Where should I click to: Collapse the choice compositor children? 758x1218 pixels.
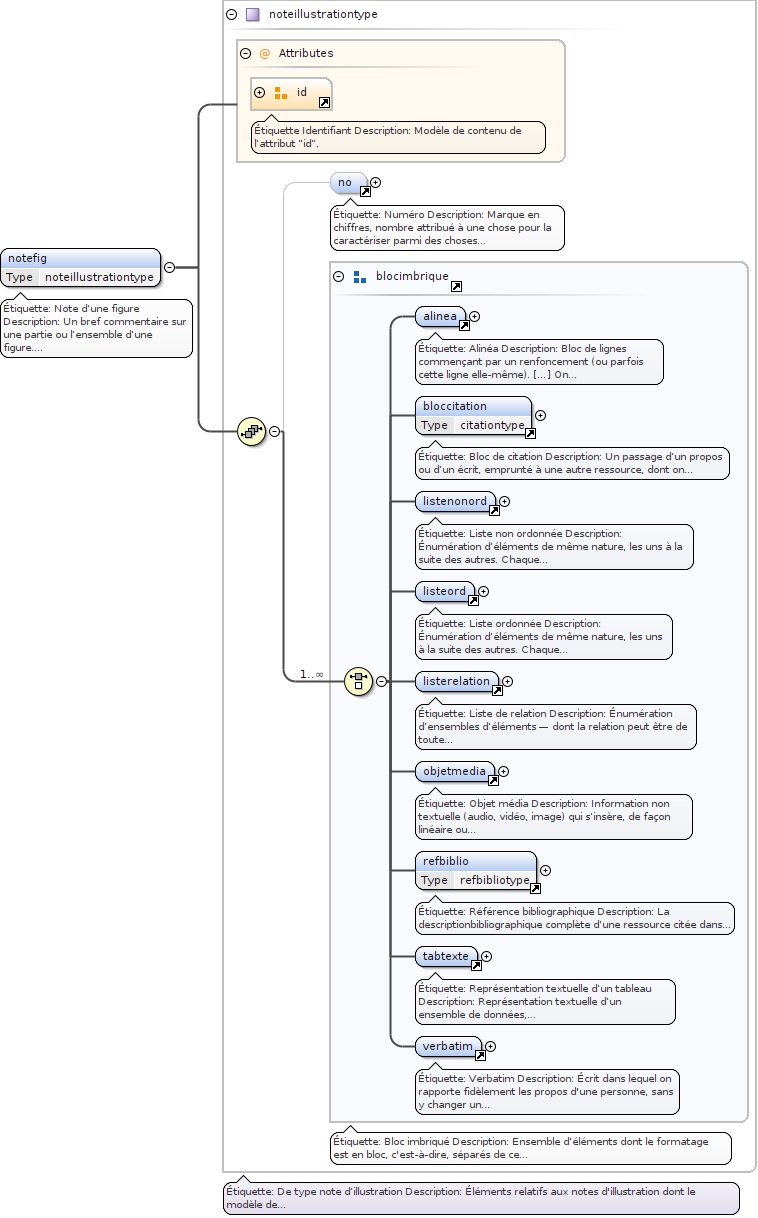pyautogui.click(x=381, y=681)
